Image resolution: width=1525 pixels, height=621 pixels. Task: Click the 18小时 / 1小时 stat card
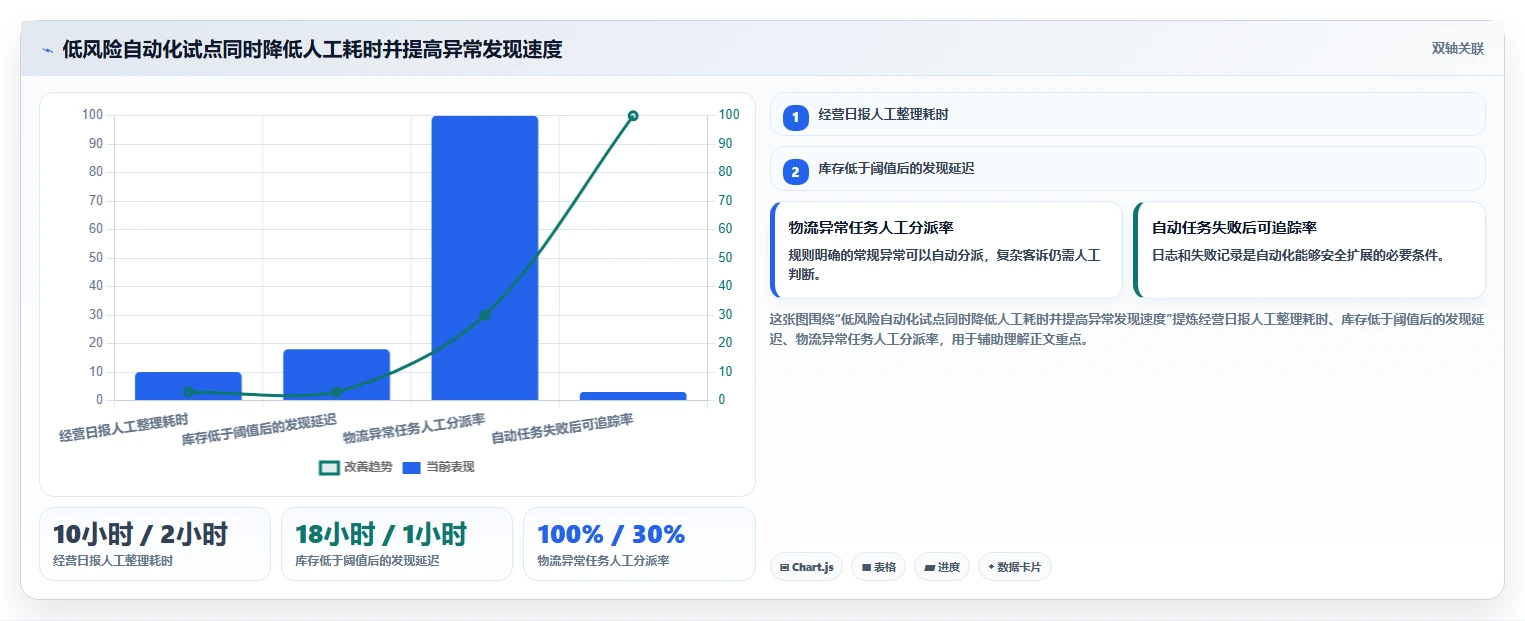coord(397,544)
